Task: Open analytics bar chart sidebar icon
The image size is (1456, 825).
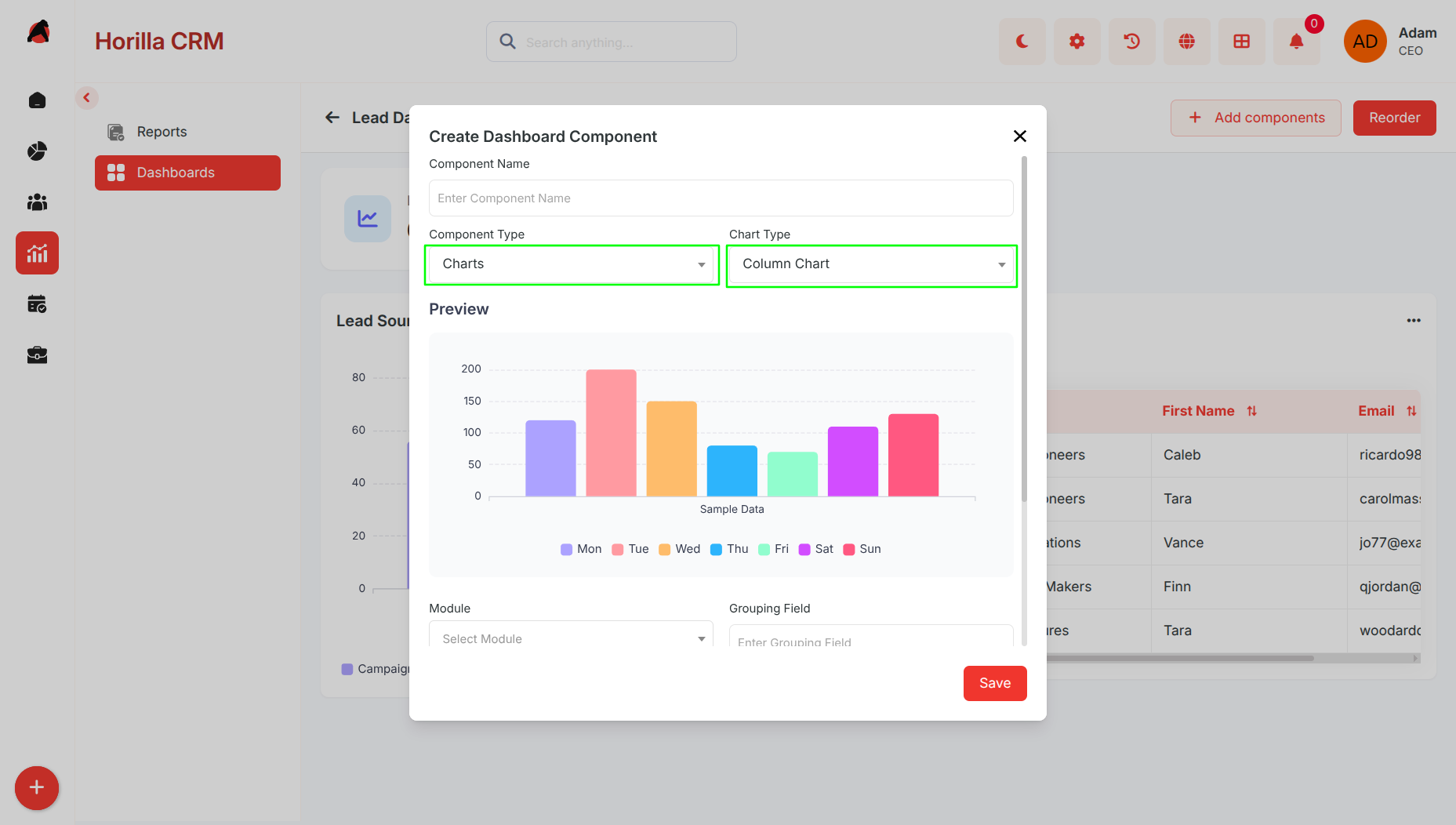Action: [x=37, y=253]
